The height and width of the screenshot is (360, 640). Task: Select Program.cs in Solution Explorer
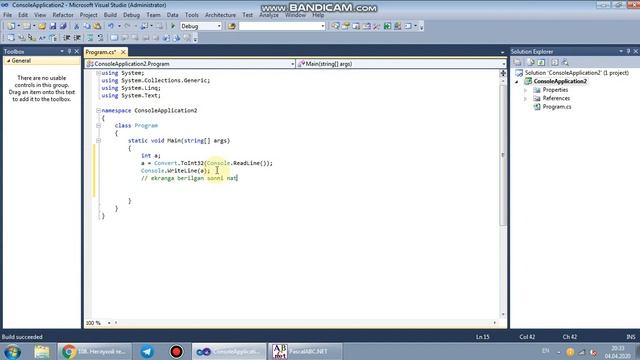click(557, 107)
